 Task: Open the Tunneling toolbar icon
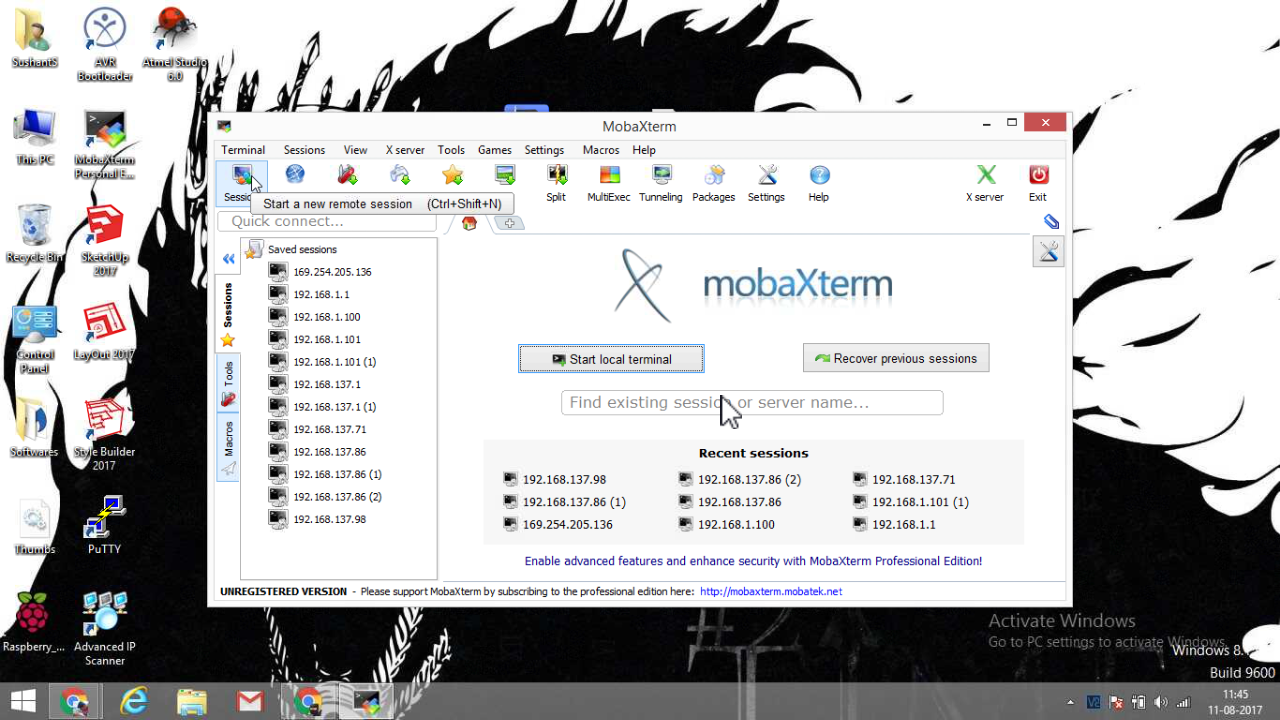click(661, 183)
